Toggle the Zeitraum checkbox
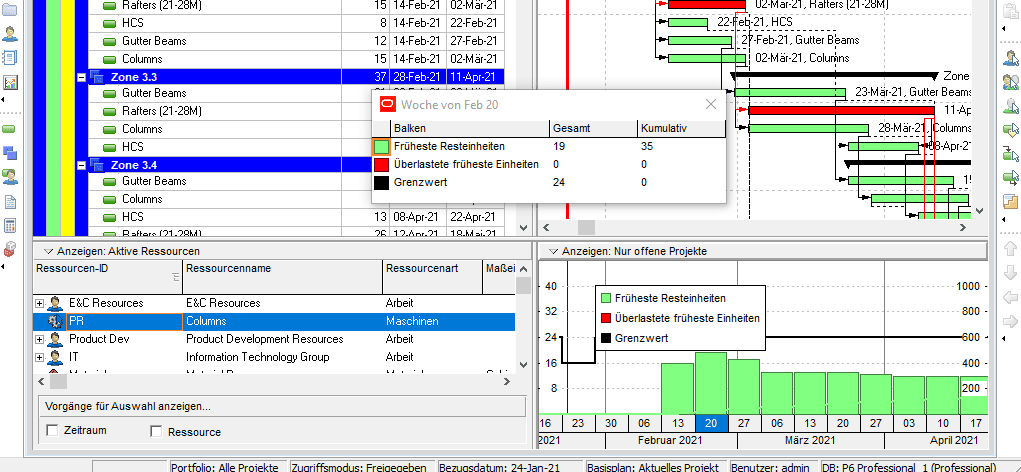This screenshot has height=472, width=1021. coord(53,430)
